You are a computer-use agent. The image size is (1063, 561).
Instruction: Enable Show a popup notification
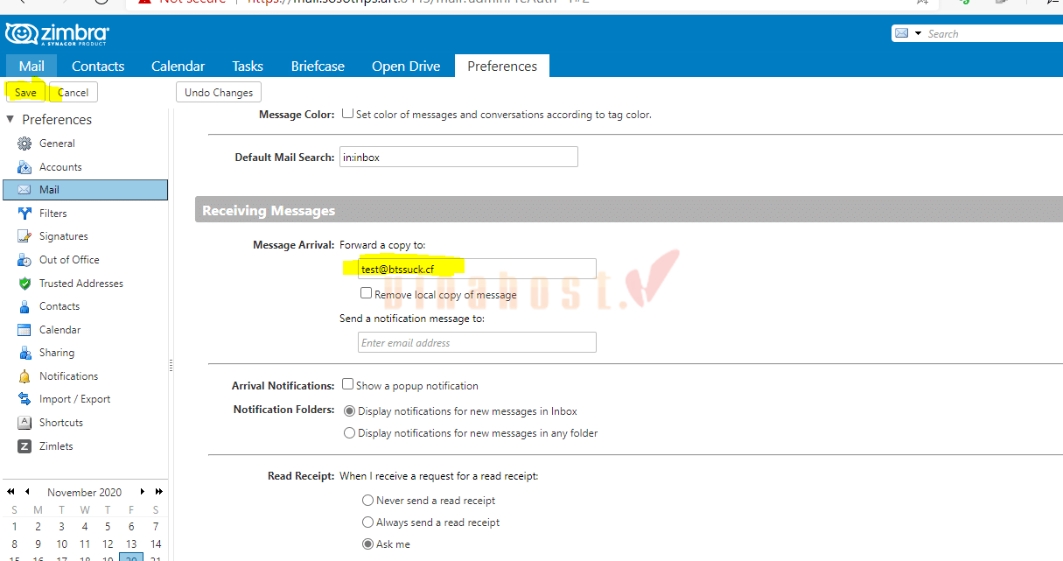[348, 384]
